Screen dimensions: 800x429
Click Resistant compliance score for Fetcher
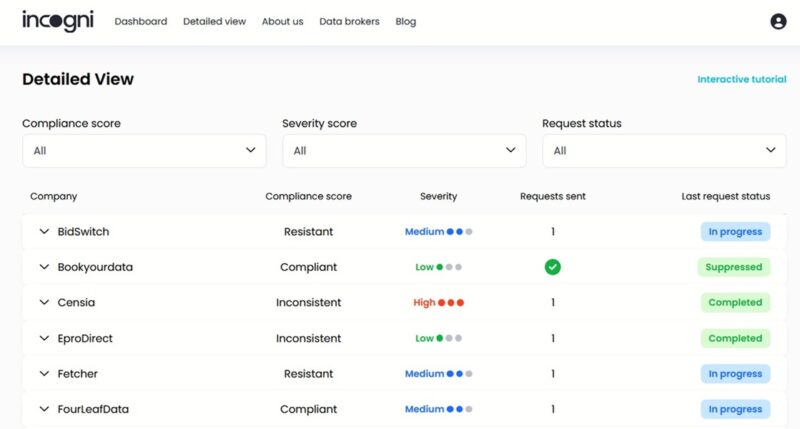coord(308,373)
